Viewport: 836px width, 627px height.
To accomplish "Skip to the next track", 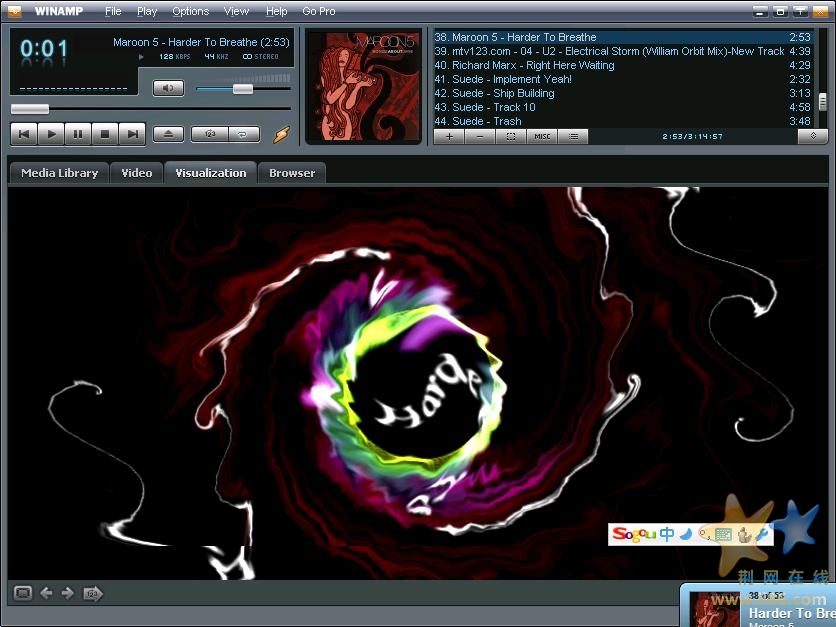I will tap(132, 134).
